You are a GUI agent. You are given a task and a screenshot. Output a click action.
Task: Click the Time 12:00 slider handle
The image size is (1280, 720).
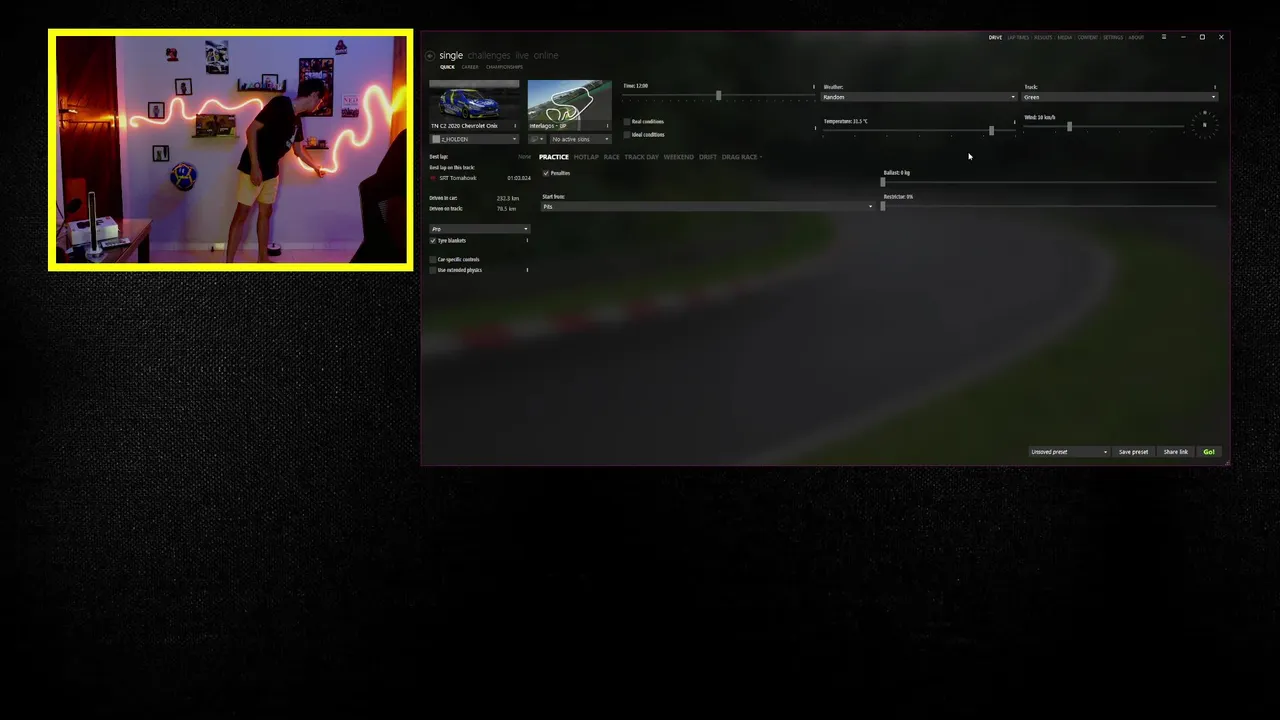[x=718, y=96]
